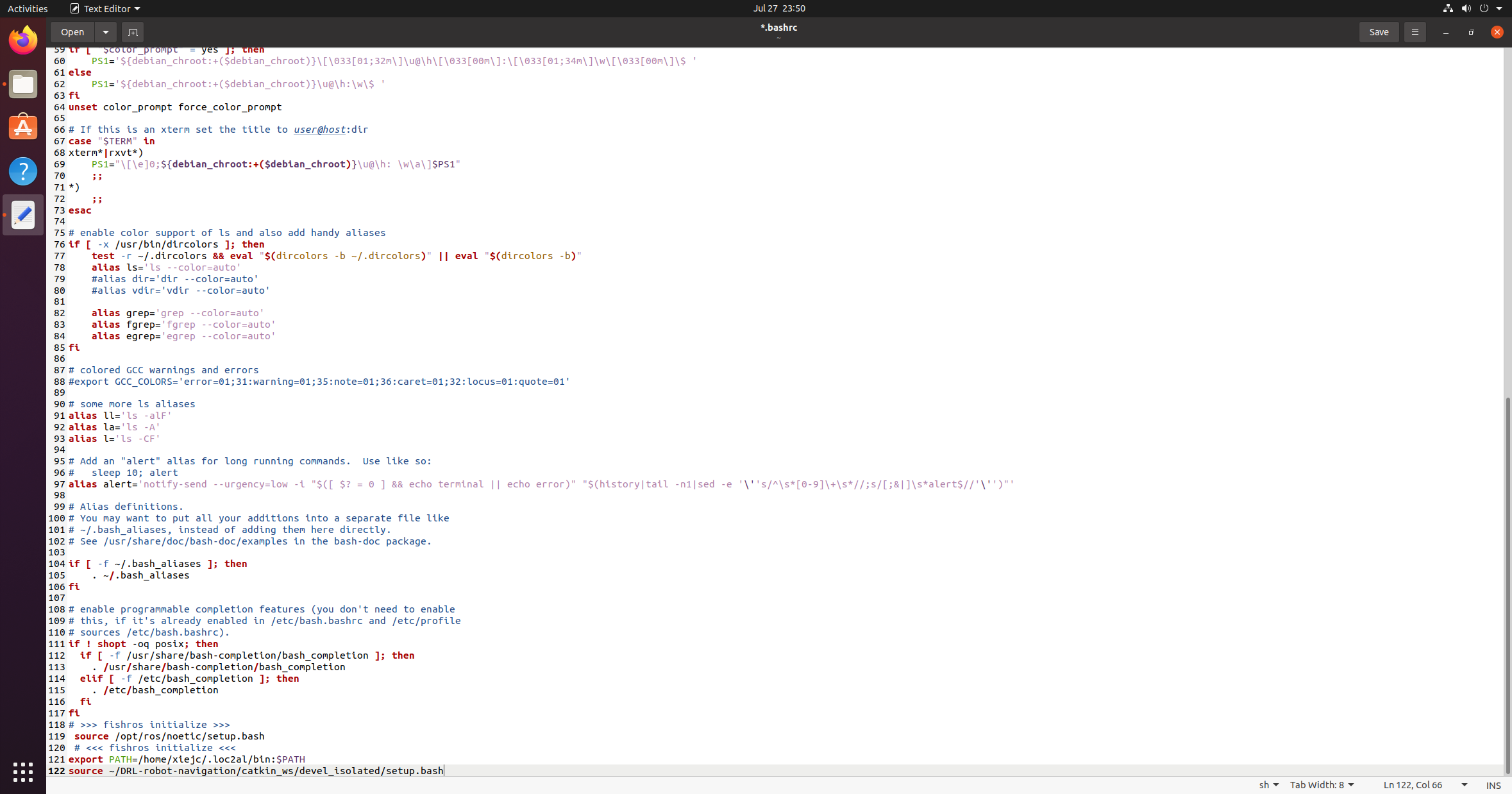Open the hamburger menu in the title bar
This screenshot has width=1512, height=794.
pos(1415,31)
